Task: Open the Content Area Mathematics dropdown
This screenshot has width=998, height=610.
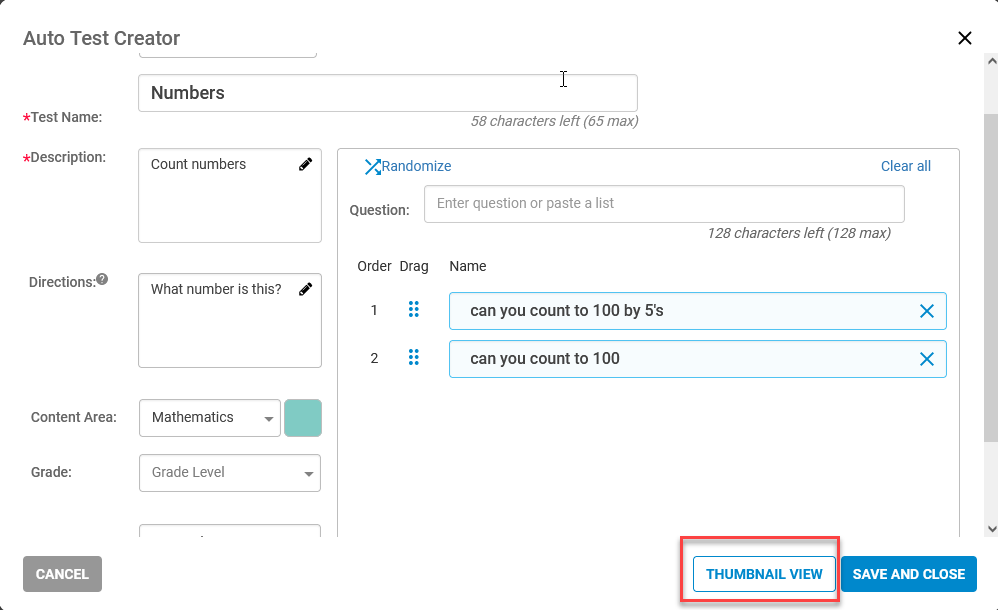Action: 210,418
